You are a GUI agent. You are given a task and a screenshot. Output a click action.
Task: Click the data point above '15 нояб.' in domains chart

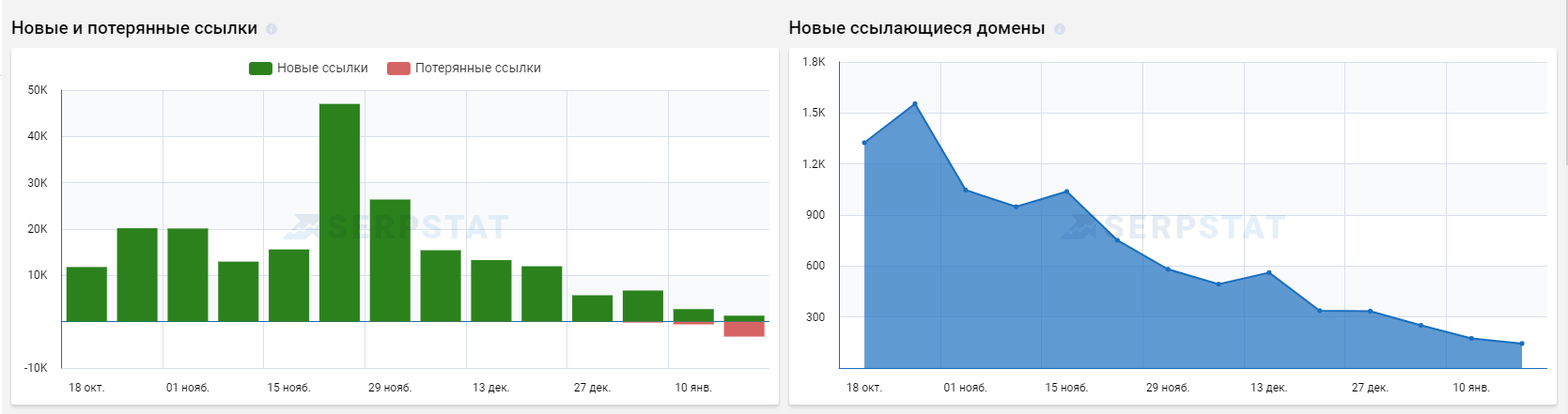1066,192
